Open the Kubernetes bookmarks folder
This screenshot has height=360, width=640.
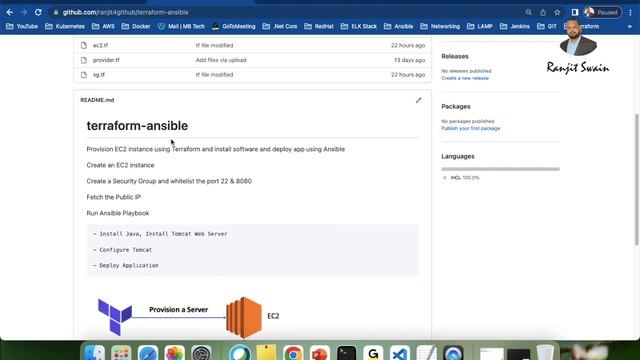coord(65,26)
